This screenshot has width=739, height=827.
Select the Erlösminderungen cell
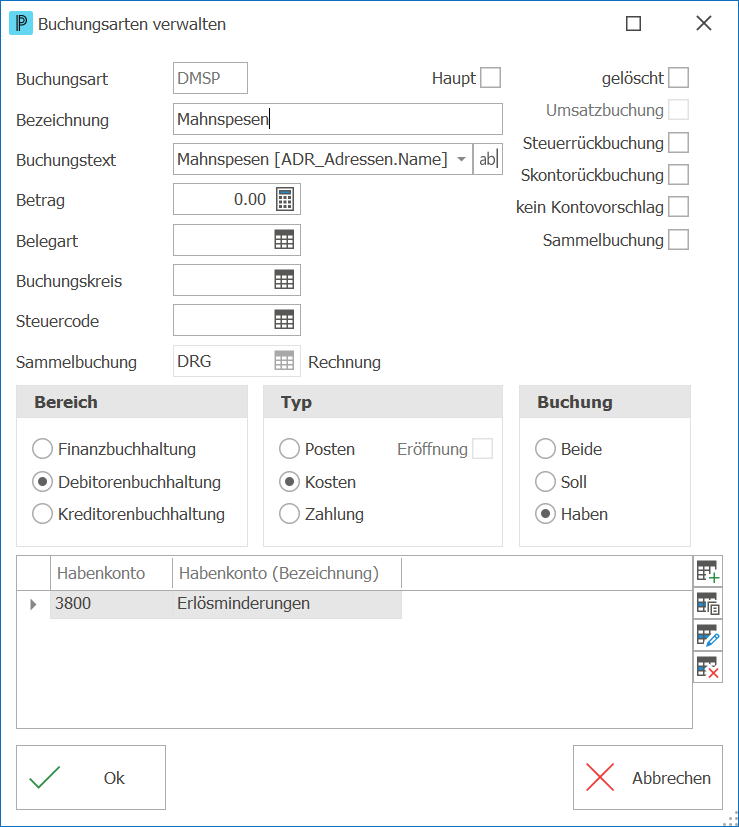(x=287, y=604)
